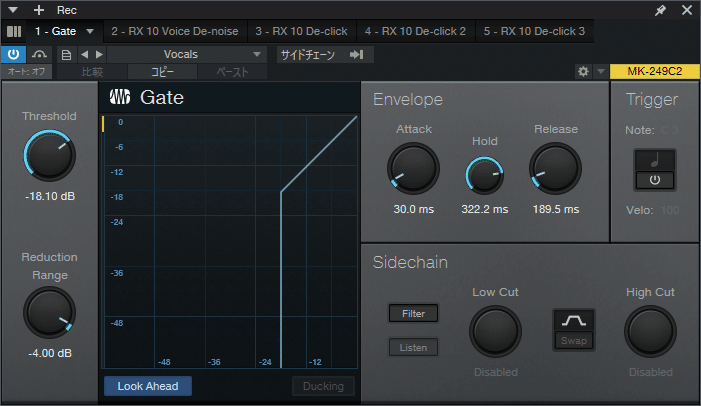701x406 pixels.
Task: Click the ペースト paste button
Action: tap(232, 72)
